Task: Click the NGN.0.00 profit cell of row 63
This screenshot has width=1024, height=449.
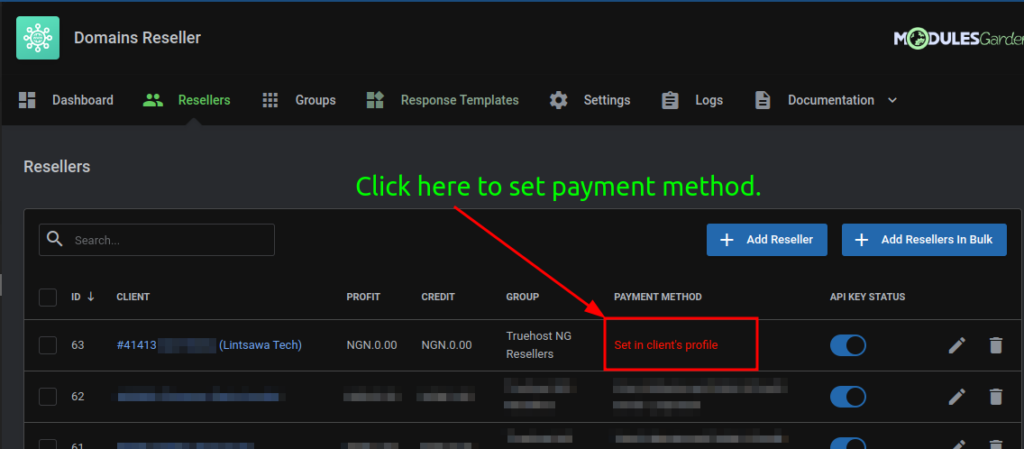Action: [x=372, y=345]
